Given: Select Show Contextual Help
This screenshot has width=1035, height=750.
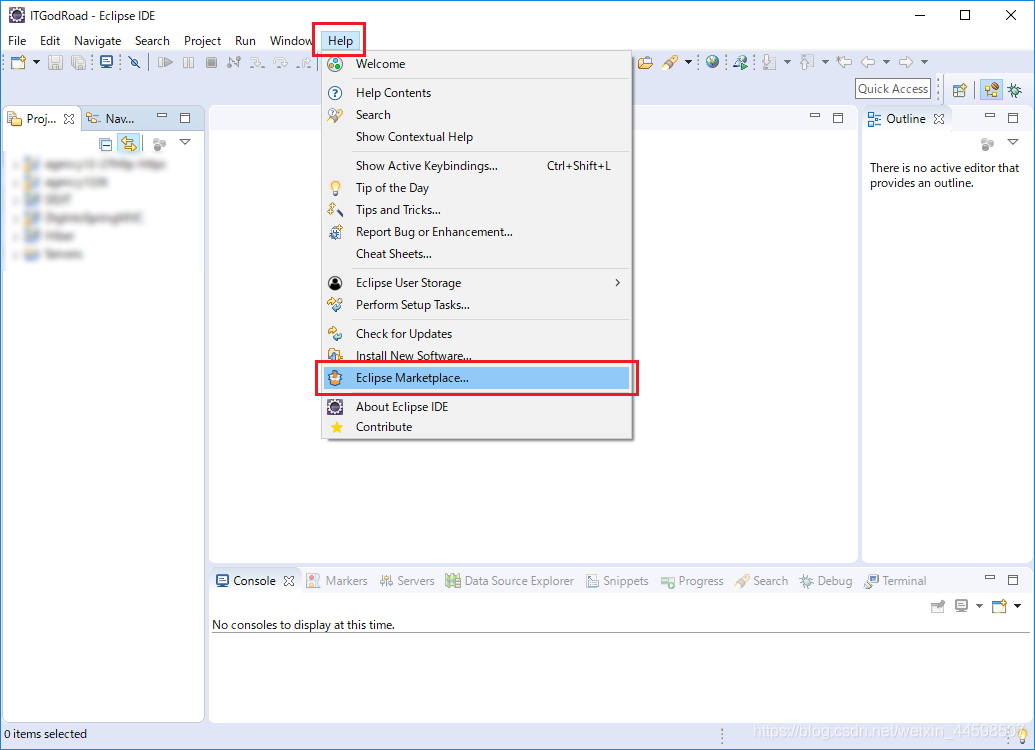Looking at the screenshot, I should click(477, 137).
